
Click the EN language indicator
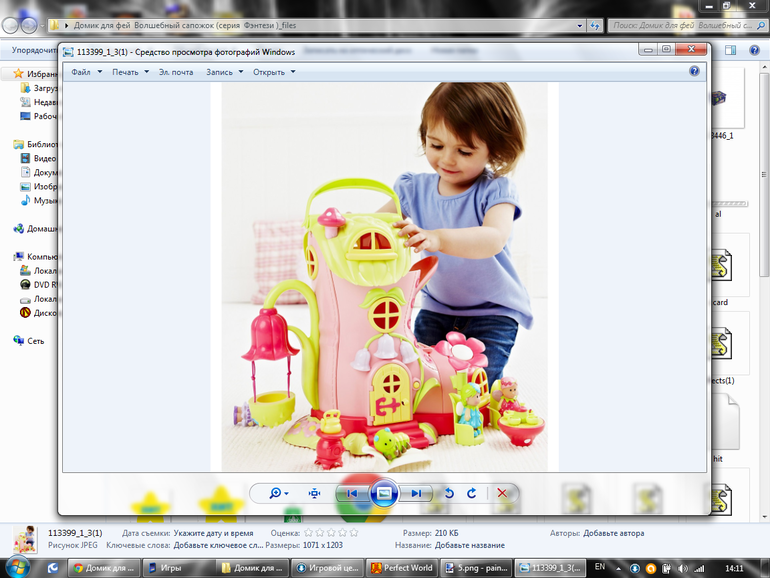point(600,567)
